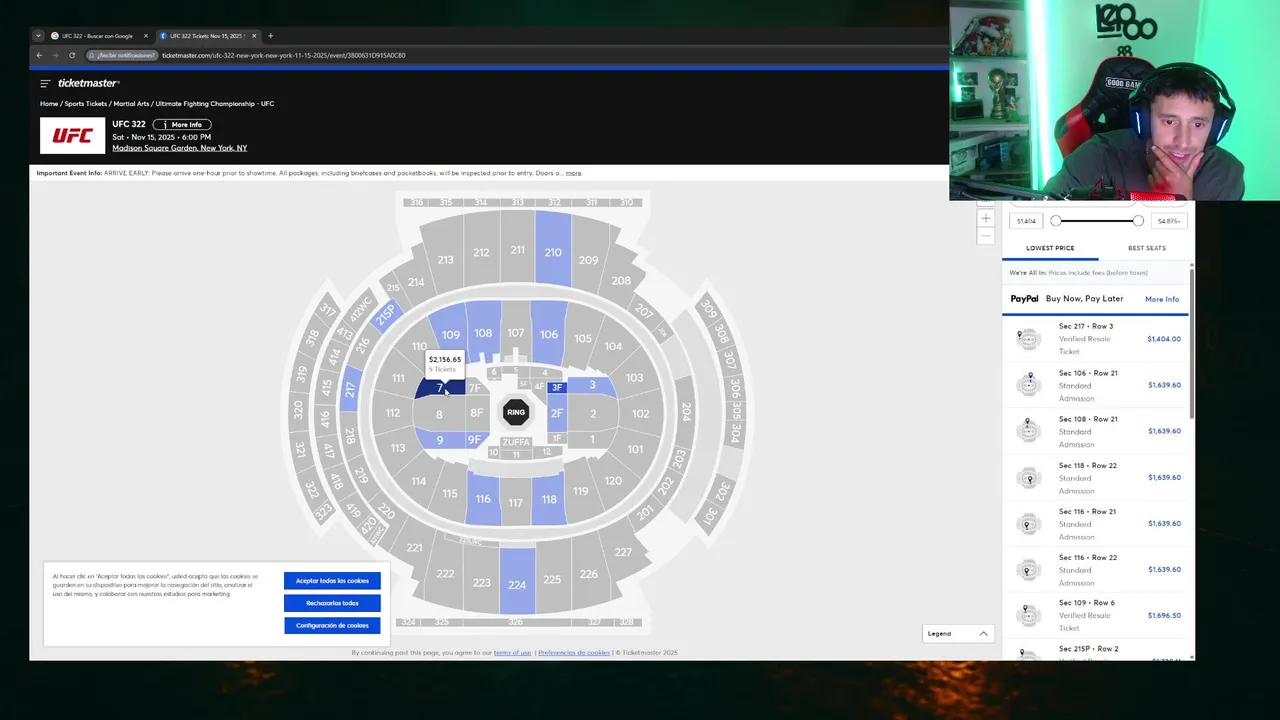Expand important event info with more
Viewport: 1280px width, 720px height.
pyautogui.click(x=573, y=173)
